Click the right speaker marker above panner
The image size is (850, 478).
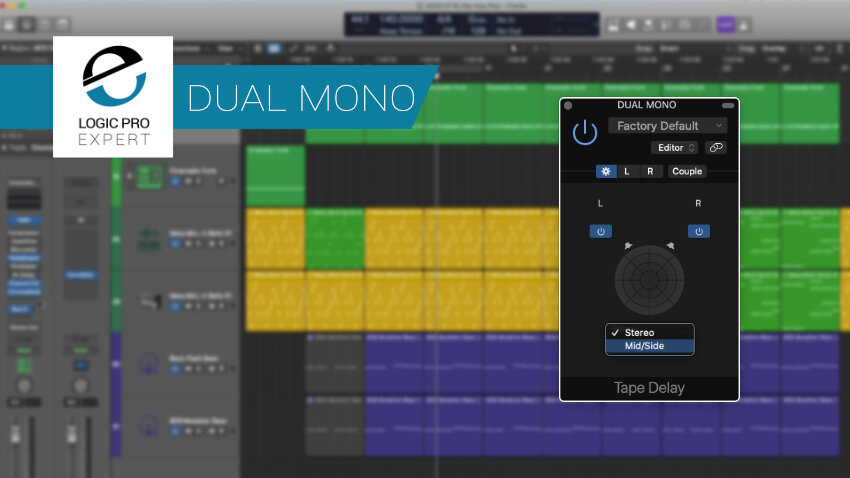point(671,246)
